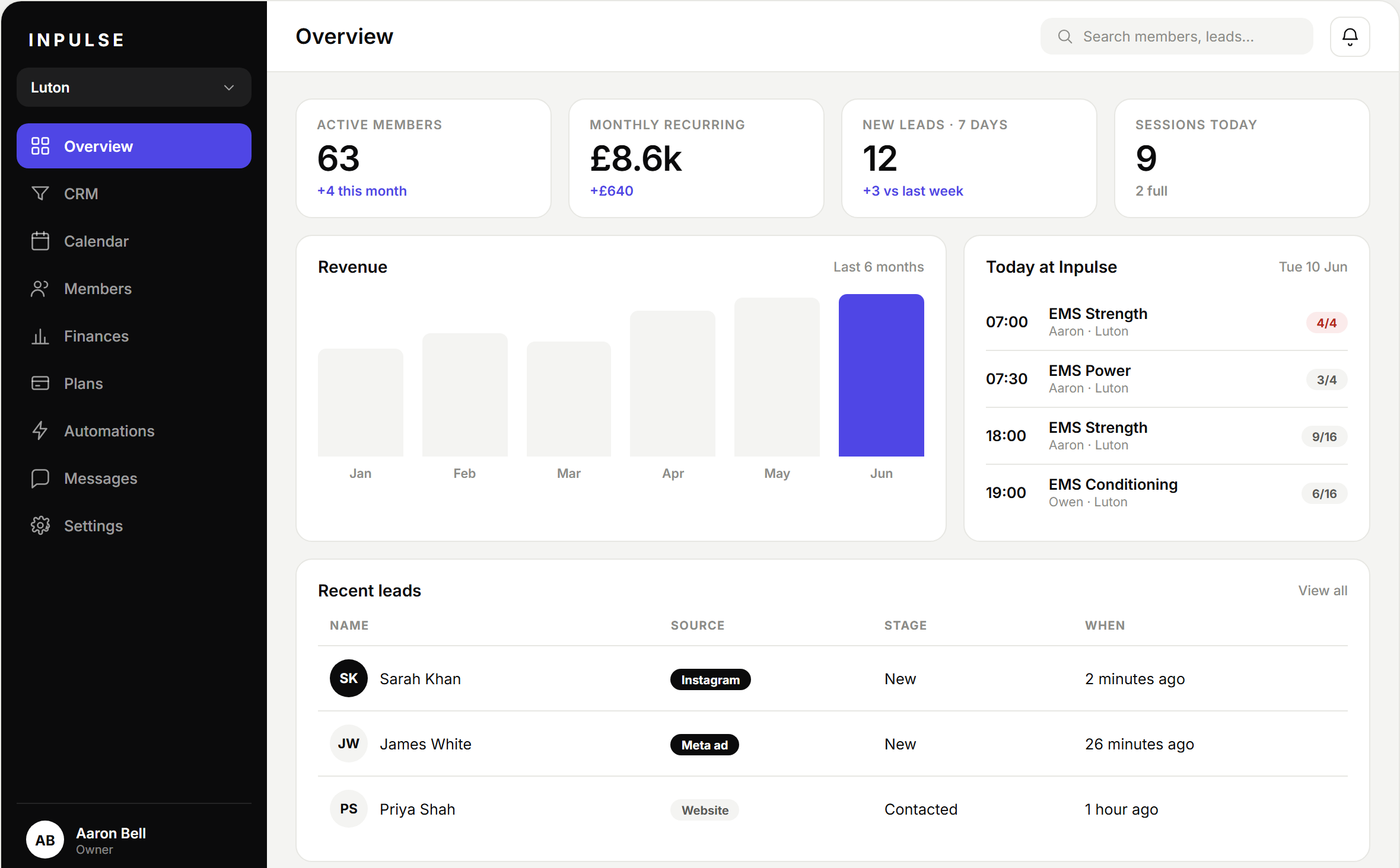Open the 18:00 EMS Strength session
1400x868 pixels.
pyautogui.click(x=1166, y=436)
